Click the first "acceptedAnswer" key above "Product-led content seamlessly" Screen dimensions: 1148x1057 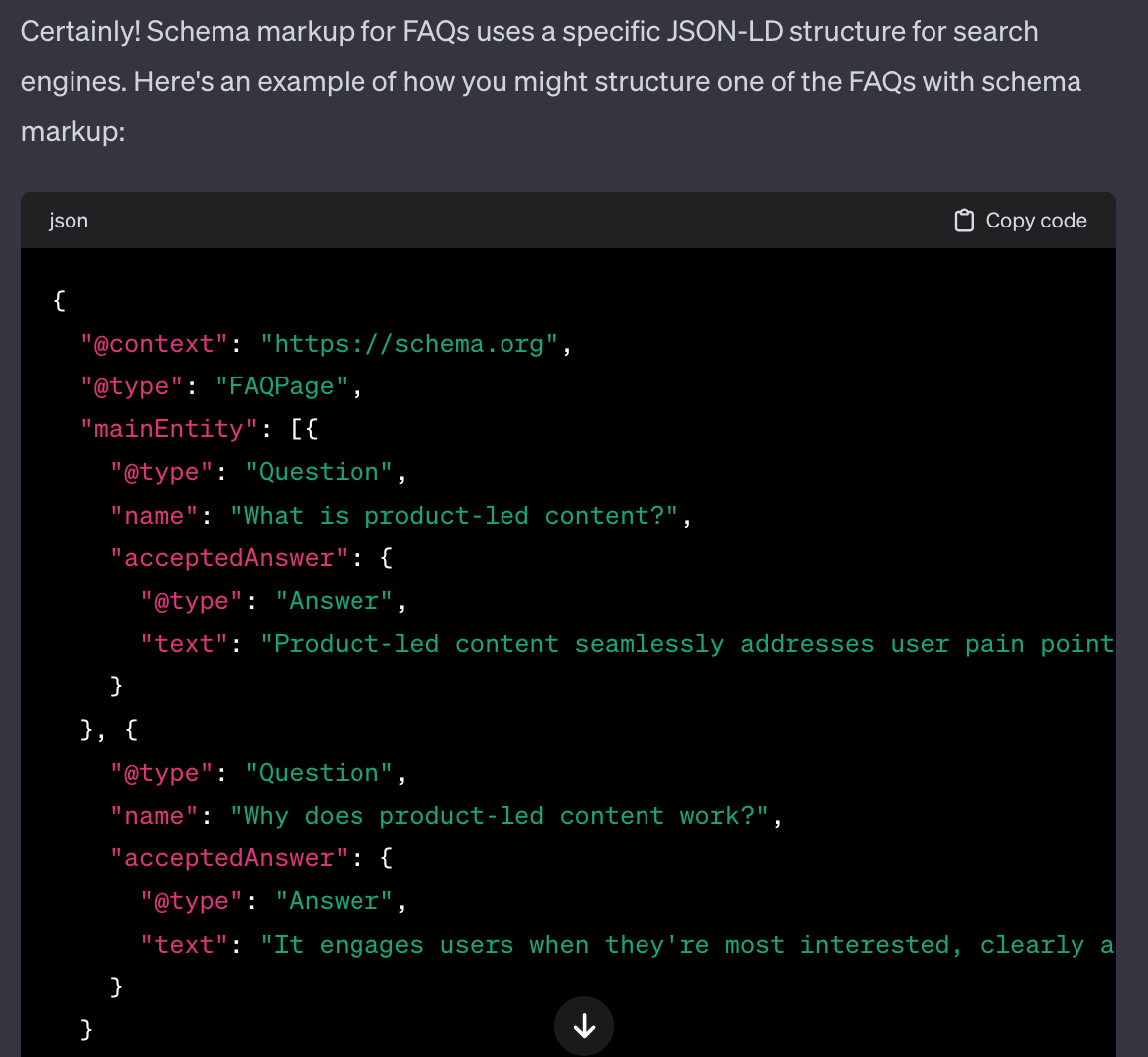[229, 558]
